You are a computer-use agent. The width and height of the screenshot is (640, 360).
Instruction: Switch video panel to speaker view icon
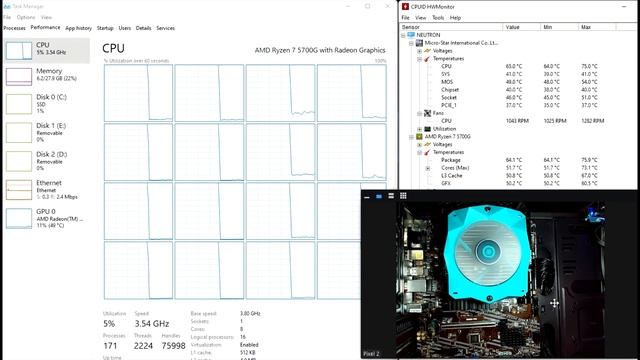pyautogui.click(x=379, y=196)
